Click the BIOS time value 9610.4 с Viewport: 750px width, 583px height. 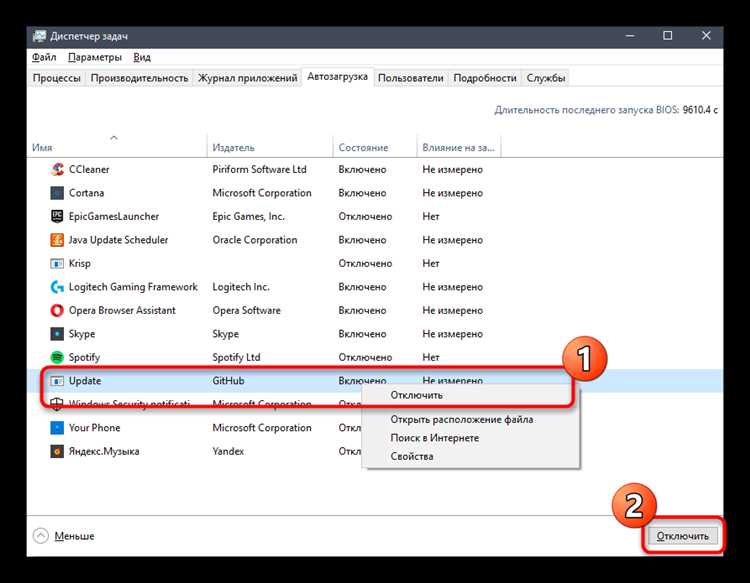click(700, 110)
